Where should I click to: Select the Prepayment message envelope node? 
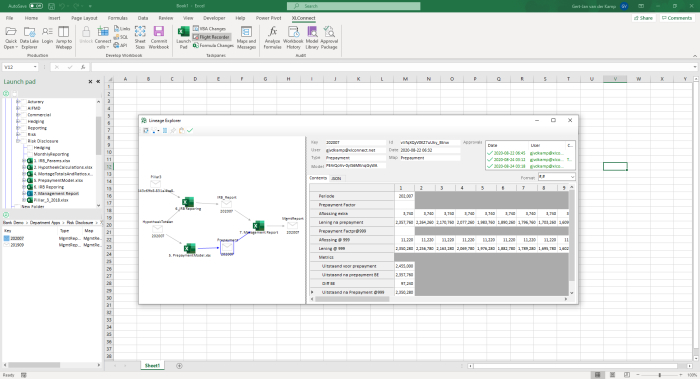[x=227, y=246]
